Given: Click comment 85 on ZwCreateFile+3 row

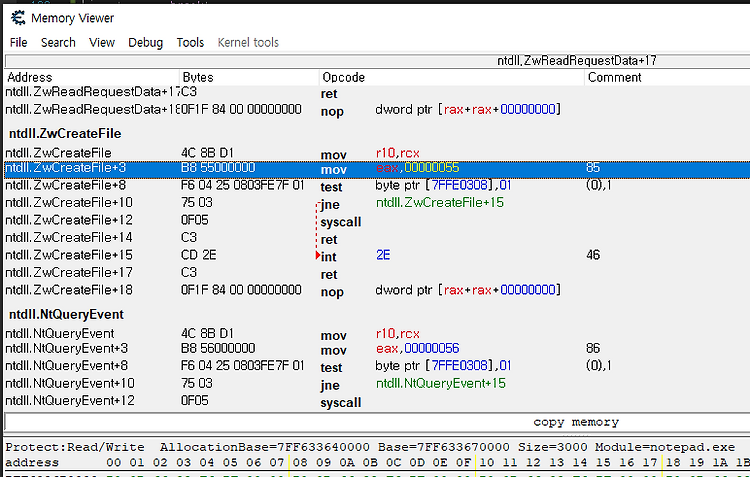Looking at the screenshot, I should [593, 168].
